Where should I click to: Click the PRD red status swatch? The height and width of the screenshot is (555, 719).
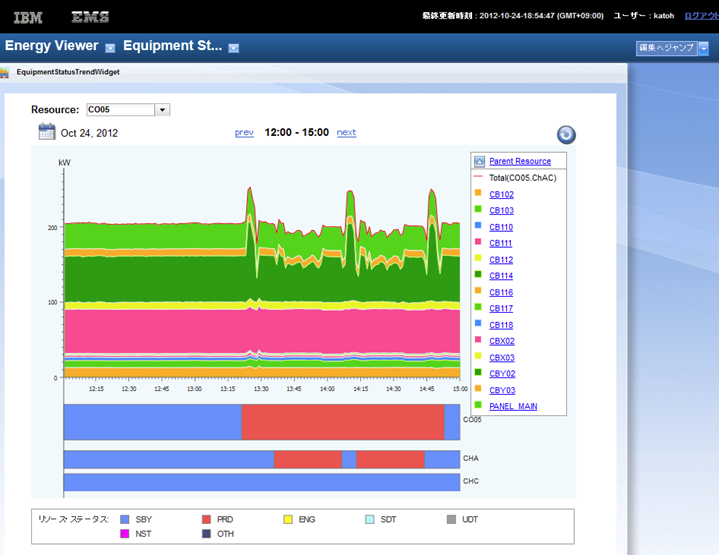(206, 519)
